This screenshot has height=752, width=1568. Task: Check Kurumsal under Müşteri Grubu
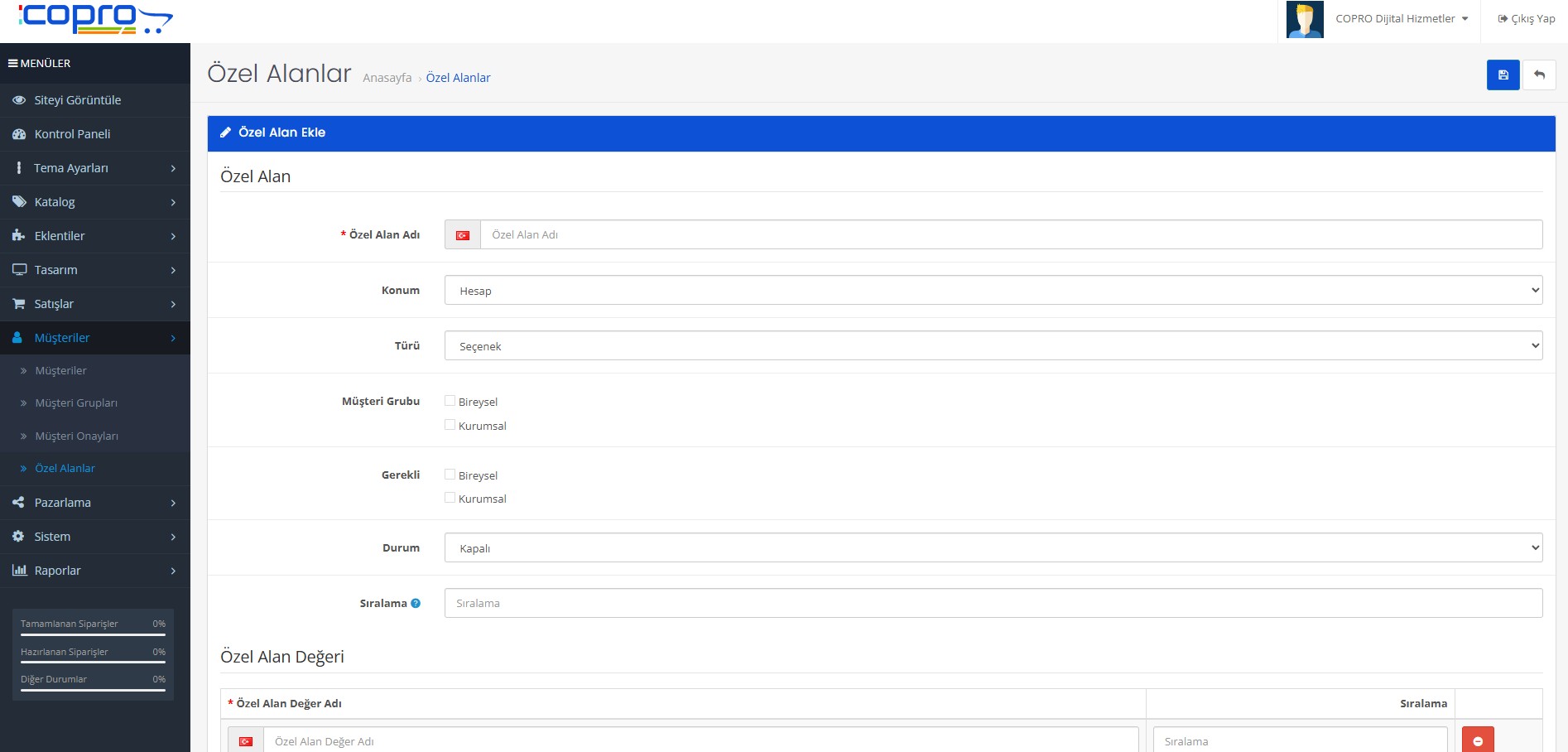point(450,425)
